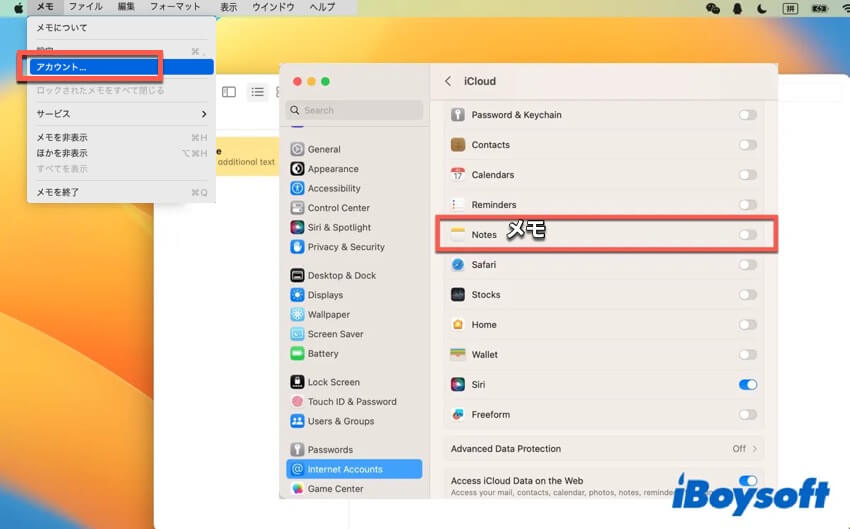Screen dimensions: 850x529
Task: Click the Calendars icon in iCloud list
Action: point(458,175)
